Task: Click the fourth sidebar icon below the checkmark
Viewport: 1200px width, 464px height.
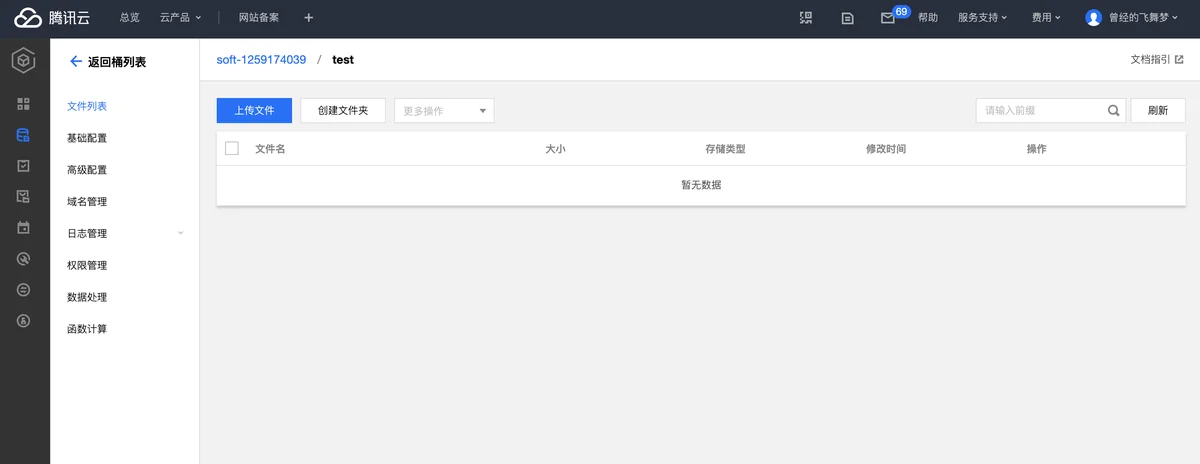Action: coord(24,197)
